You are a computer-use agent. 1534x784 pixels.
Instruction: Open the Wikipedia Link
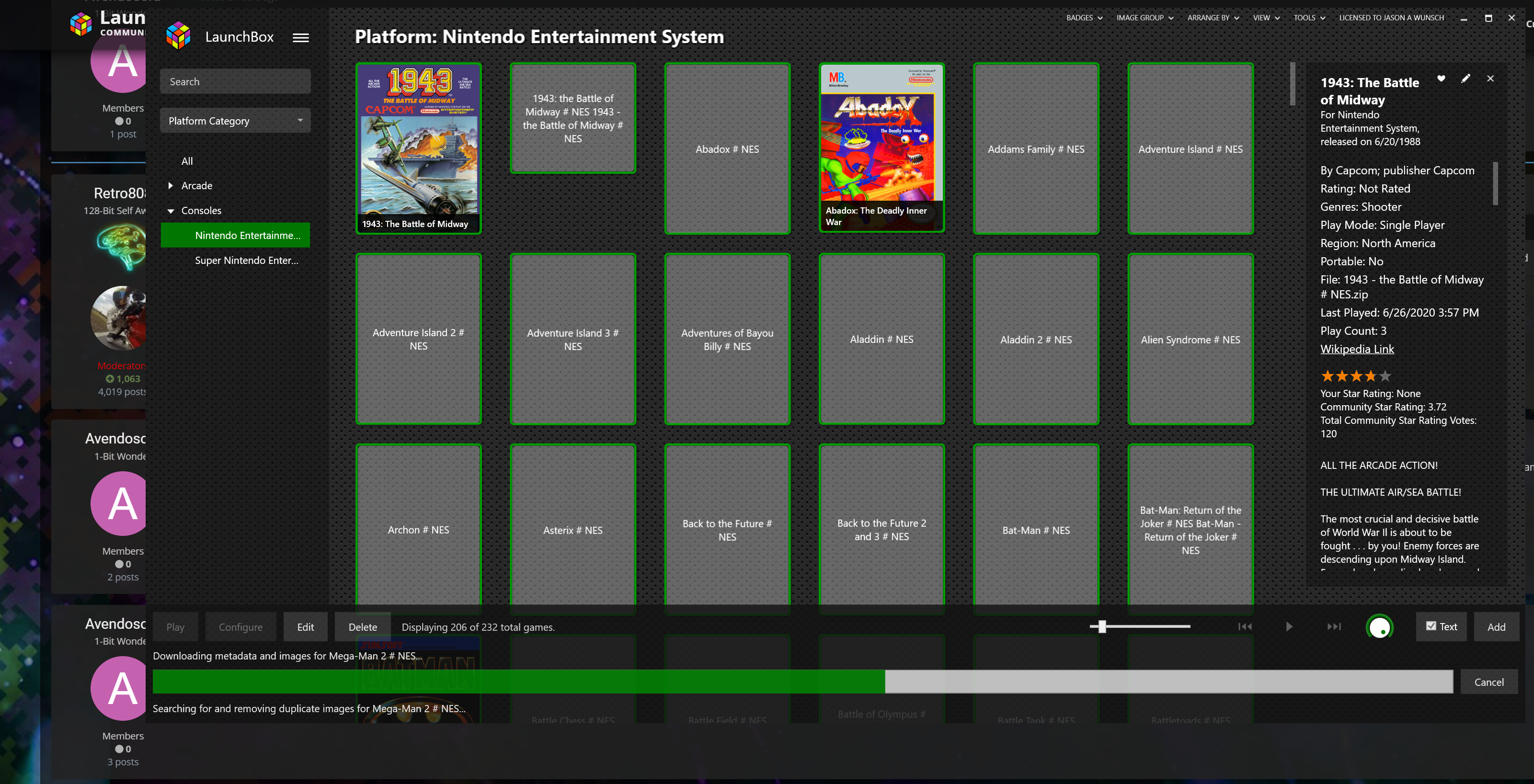coord(1357,349)
